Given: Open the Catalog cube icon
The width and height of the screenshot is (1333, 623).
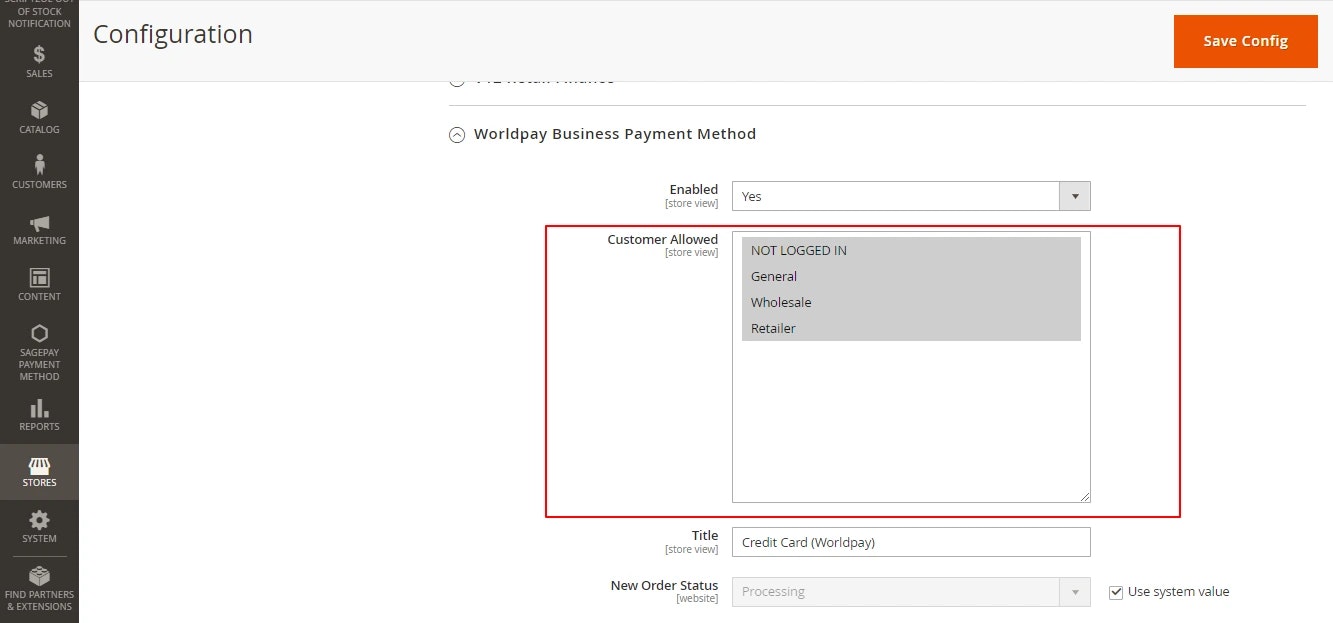Looking at the screenshot, I should [39, 110].
